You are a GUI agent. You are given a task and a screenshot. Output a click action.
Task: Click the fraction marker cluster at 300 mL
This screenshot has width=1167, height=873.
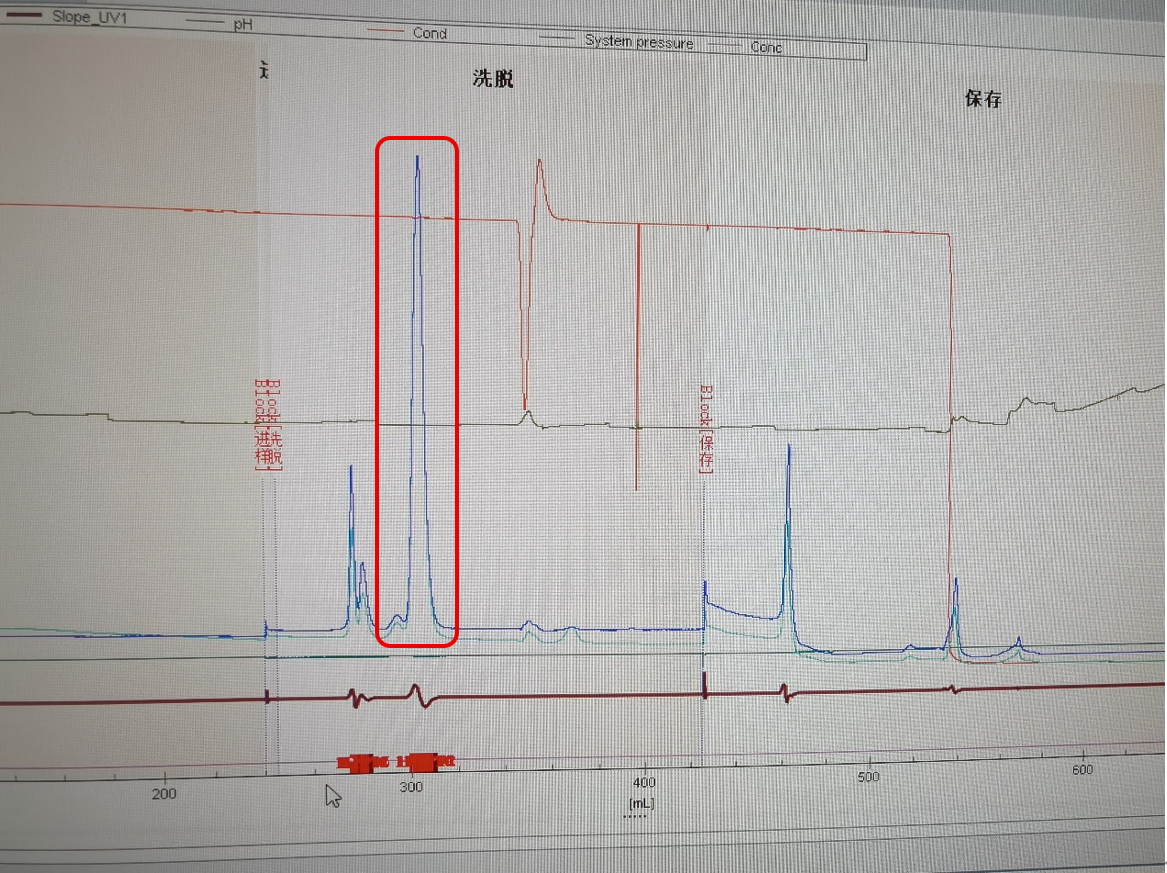[424, 763]
